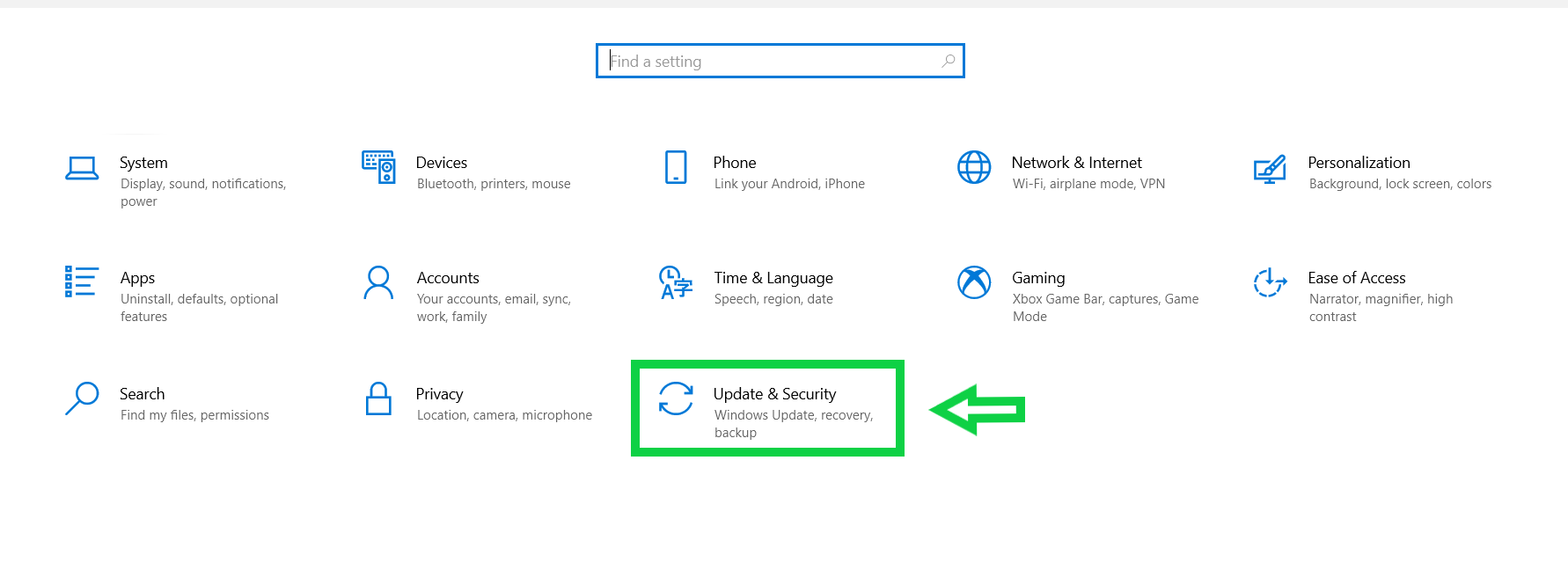This screenshot has width=1568, height=570.
Task: Open Apps using the list icon
Action: (x=81, y=282)
